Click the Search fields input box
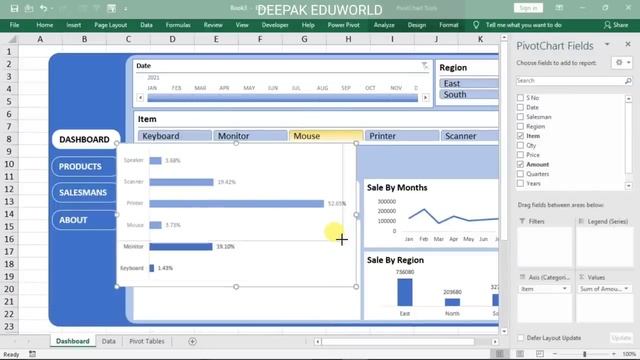The width and height of the screenshot is (640, 360). click(570, 81)
